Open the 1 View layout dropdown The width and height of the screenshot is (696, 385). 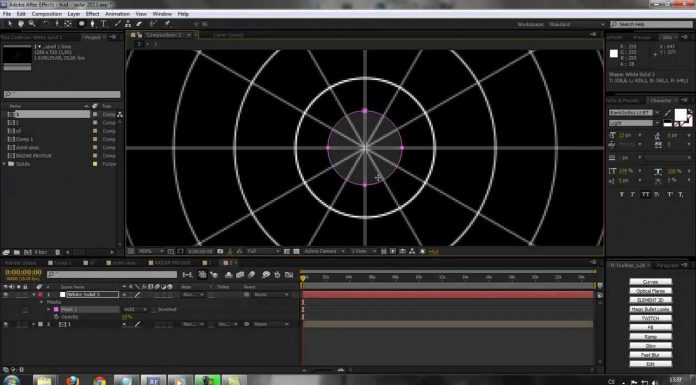364,251
